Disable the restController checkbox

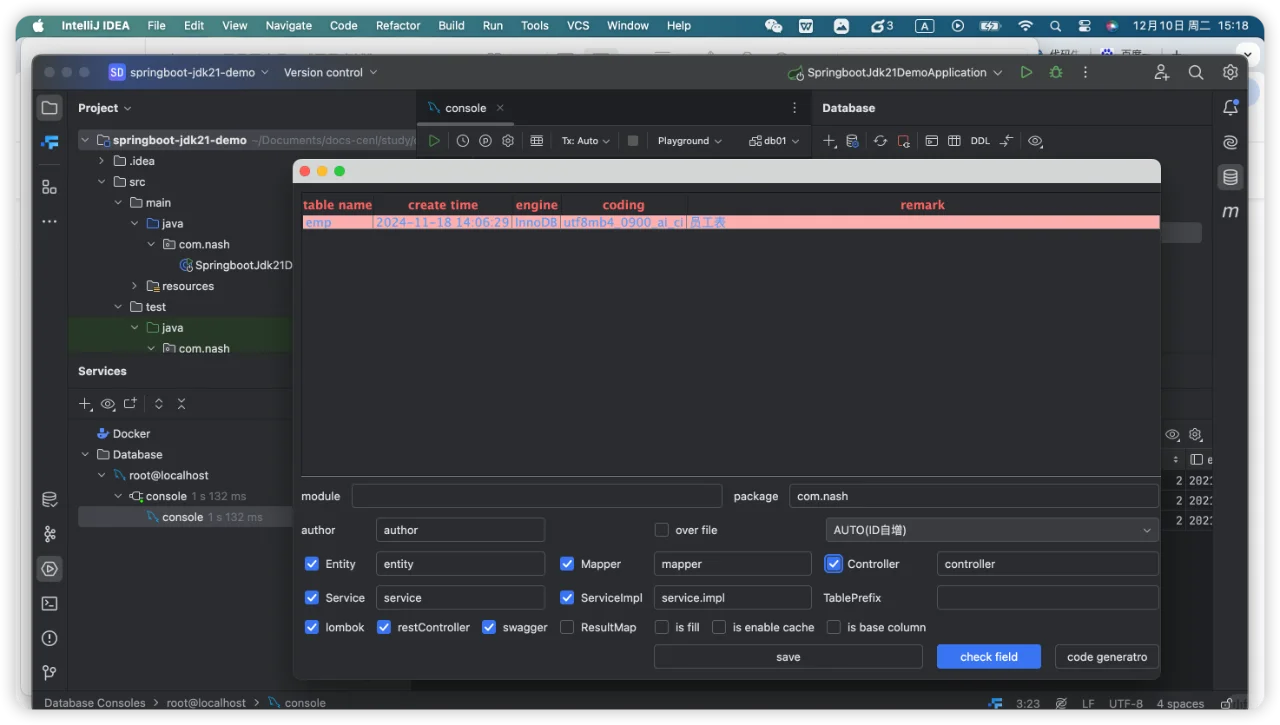click(384, 627)
